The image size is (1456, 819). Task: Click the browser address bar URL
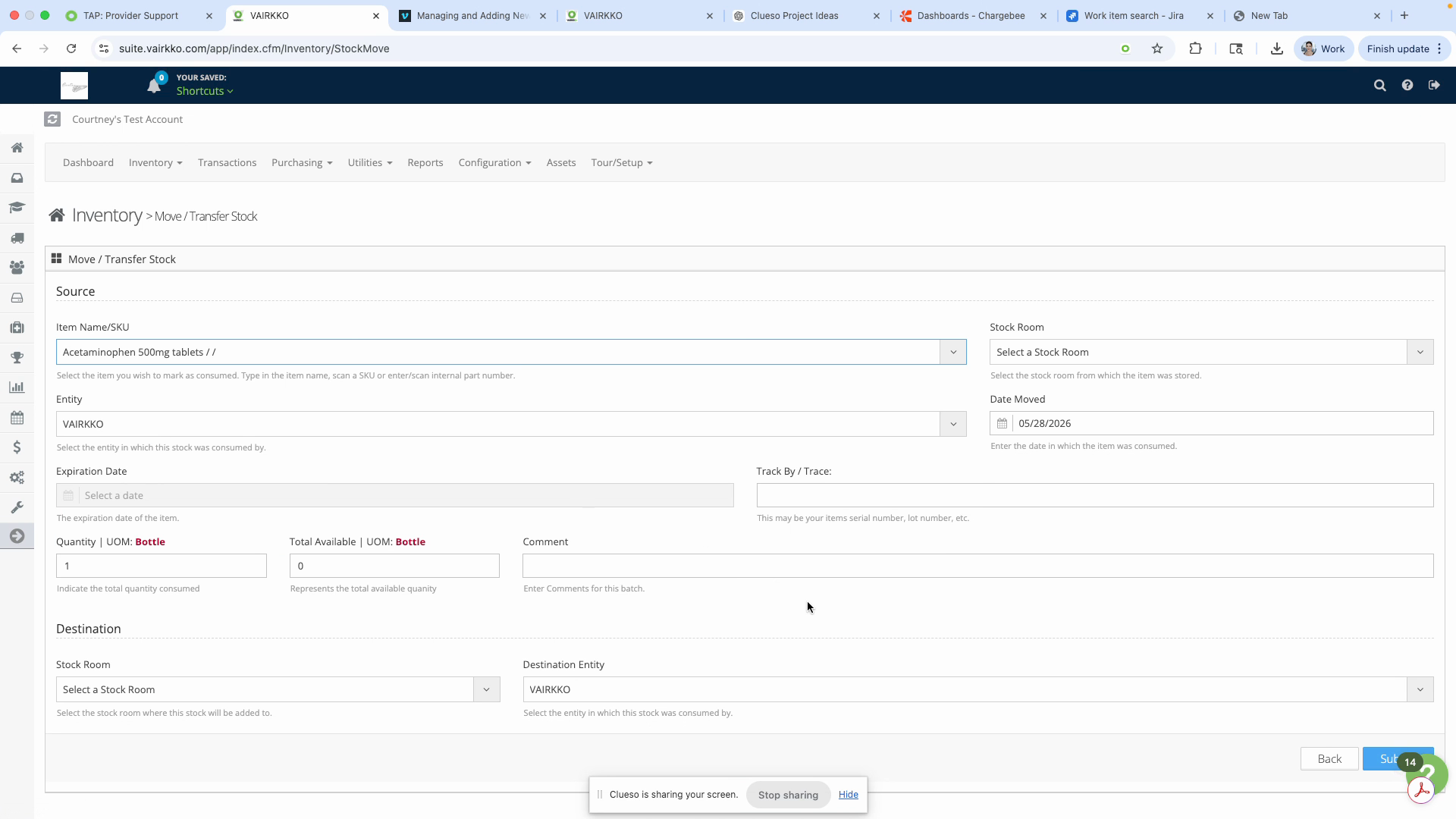coord(254,49)
